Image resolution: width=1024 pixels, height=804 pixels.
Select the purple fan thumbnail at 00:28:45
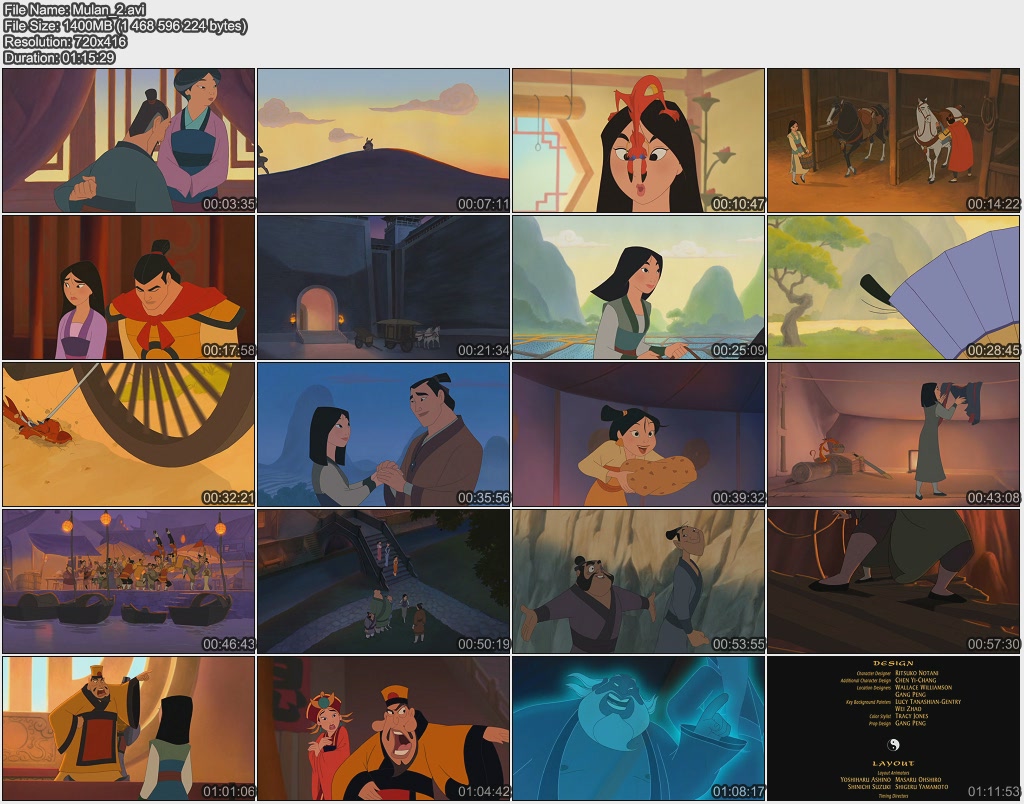click(x=894, y=287)
